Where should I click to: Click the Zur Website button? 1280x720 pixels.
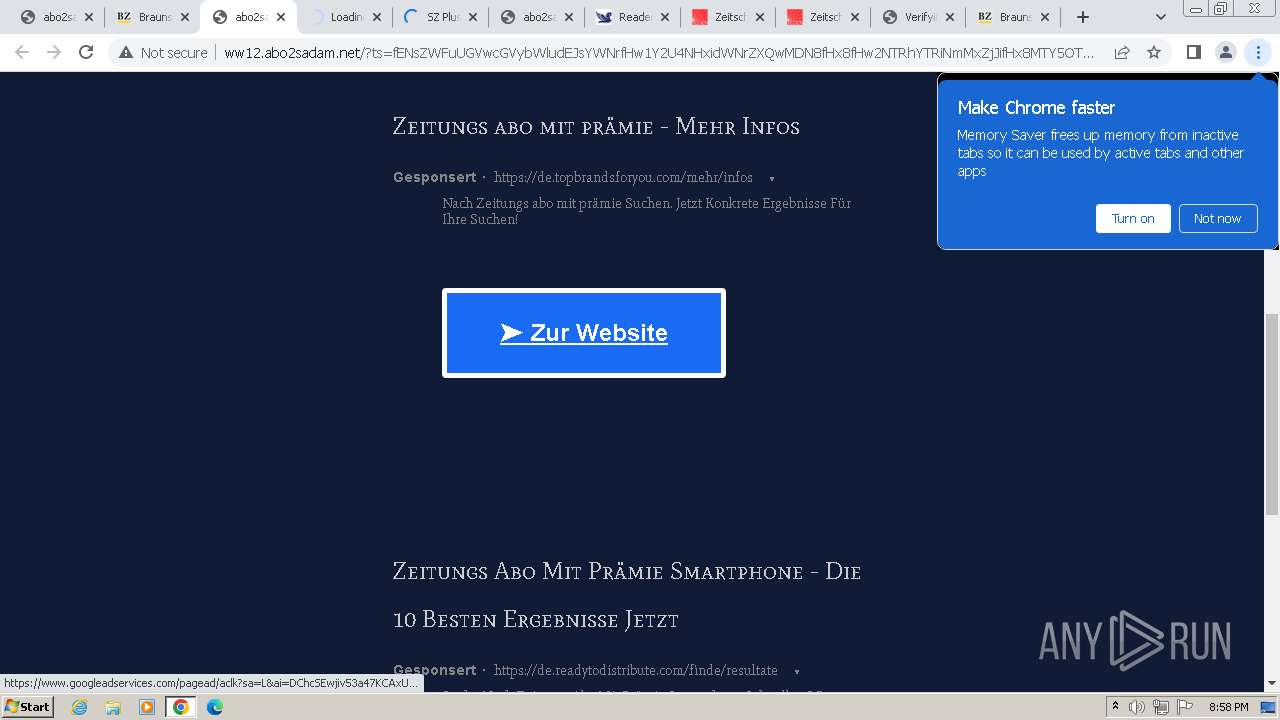(x=584, y=333)
